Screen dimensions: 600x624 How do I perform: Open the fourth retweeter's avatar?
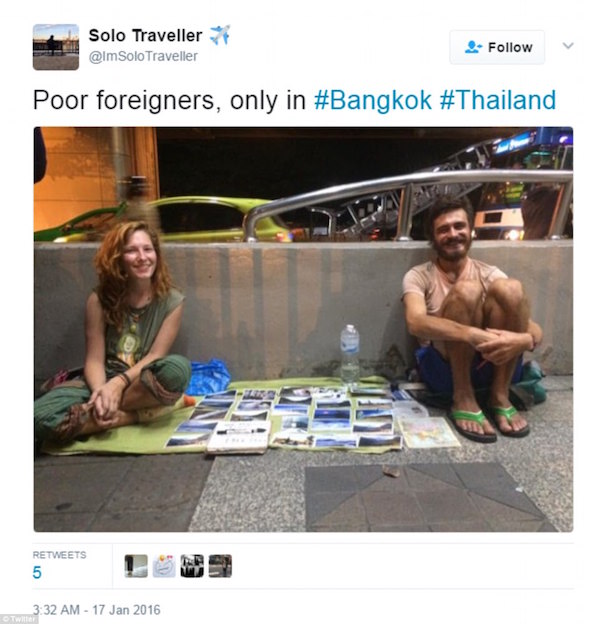point(220,566)
